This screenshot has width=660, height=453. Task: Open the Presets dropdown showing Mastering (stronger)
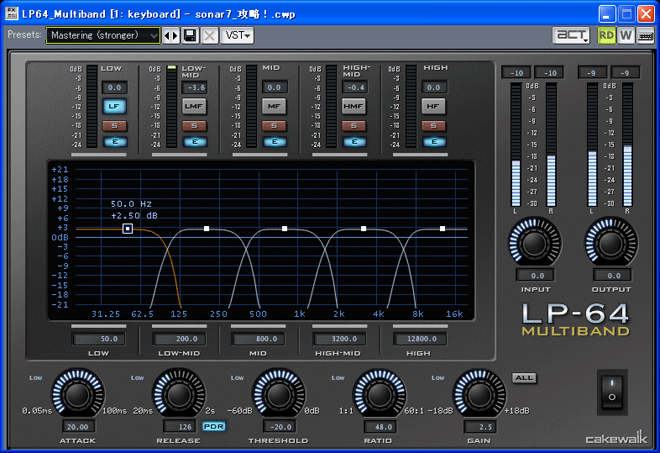103,35
